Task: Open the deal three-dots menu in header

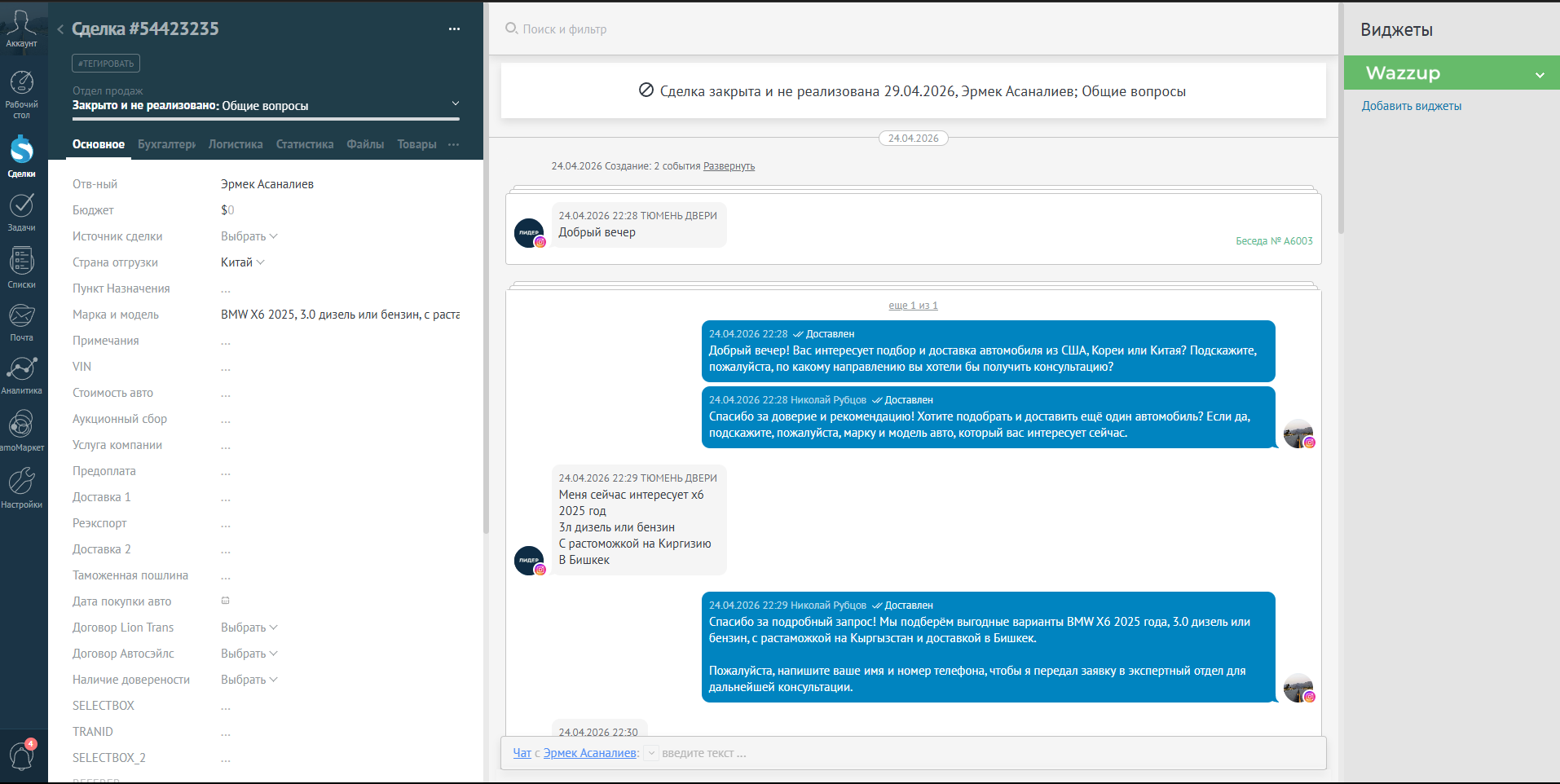Action: point(454,29)
